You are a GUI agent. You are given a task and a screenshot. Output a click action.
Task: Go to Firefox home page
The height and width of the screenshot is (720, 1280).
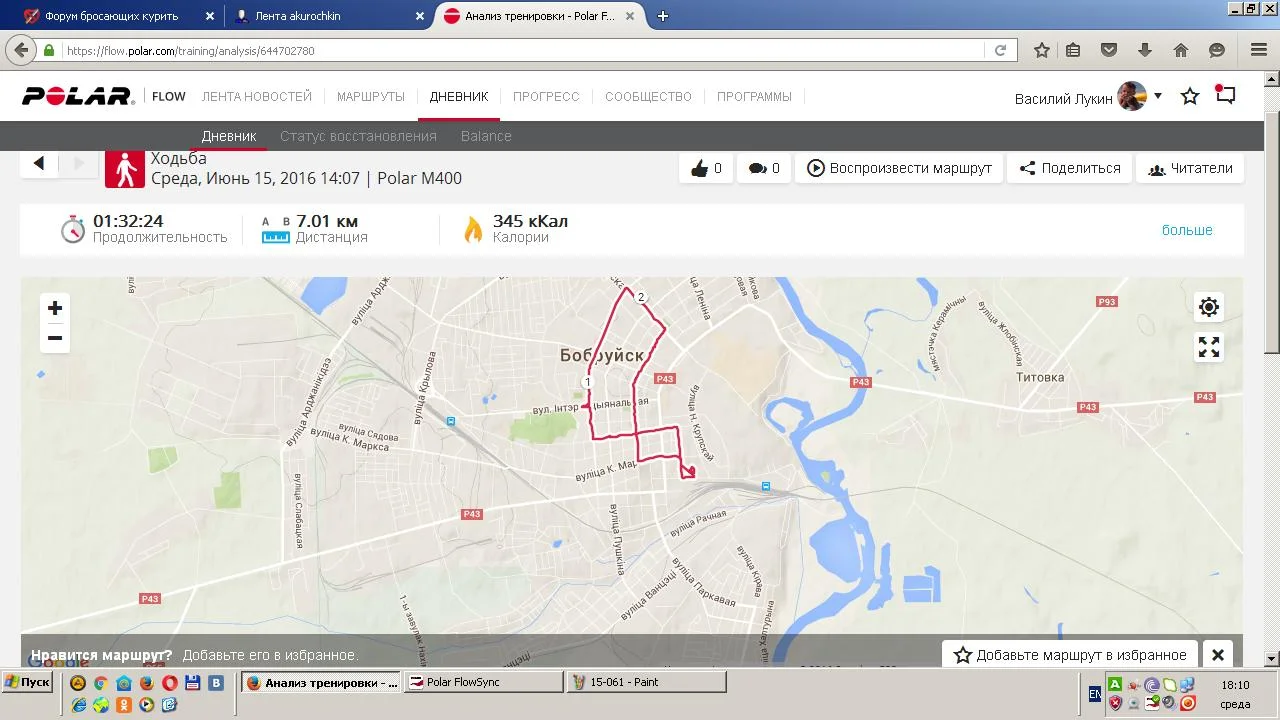coord(1181,50)
